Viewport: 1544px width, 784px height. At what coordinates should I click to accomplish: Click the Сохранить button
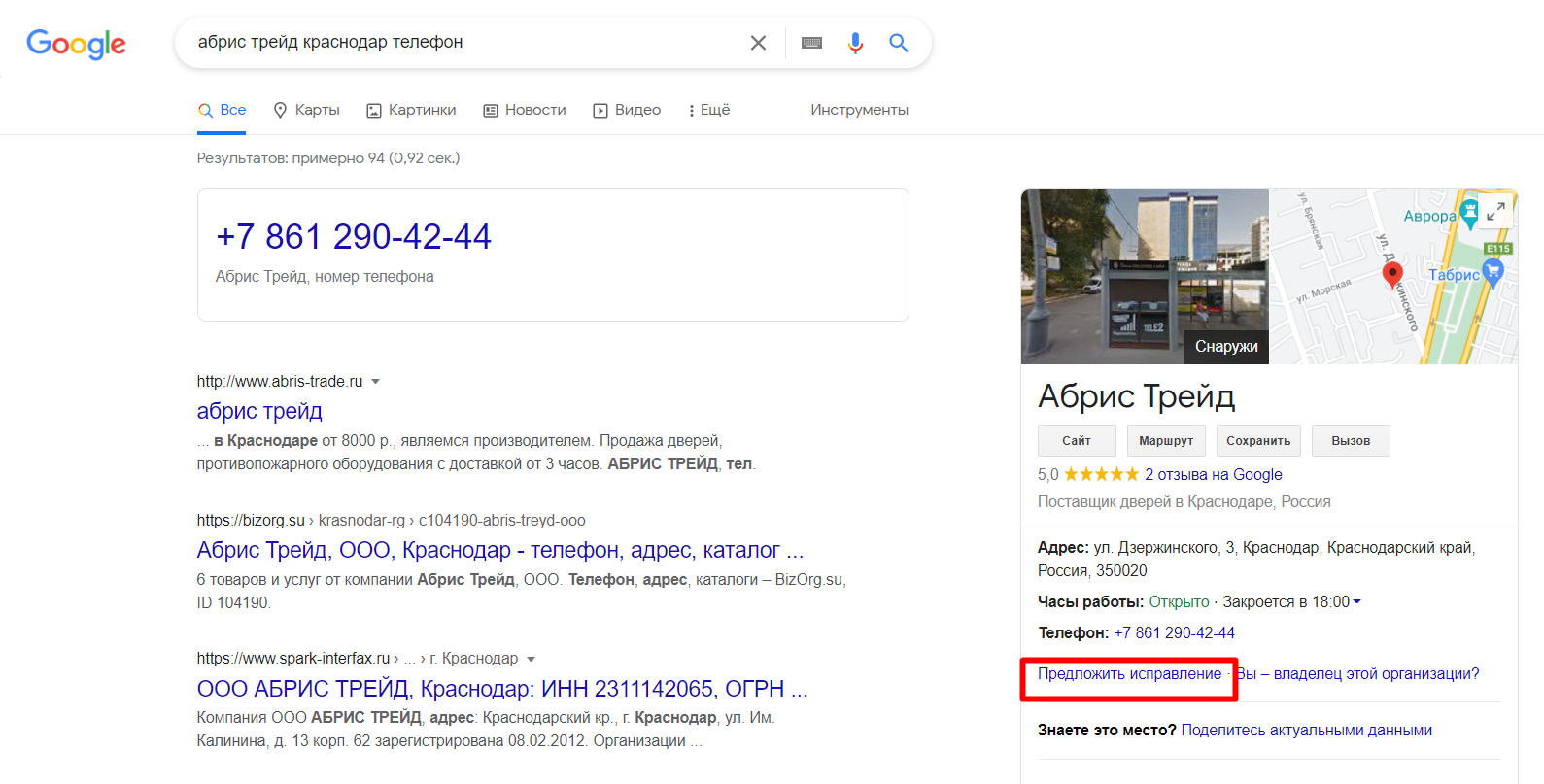[x=1258, y=441]
